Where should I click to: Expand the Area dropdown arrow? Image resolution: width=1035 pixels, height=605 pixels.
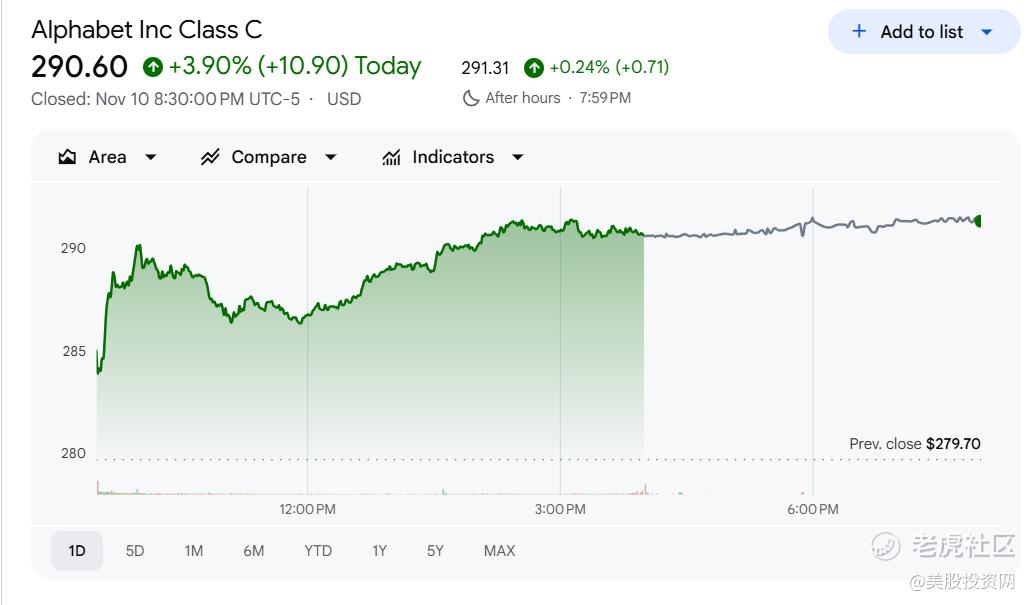click(151, 157)
